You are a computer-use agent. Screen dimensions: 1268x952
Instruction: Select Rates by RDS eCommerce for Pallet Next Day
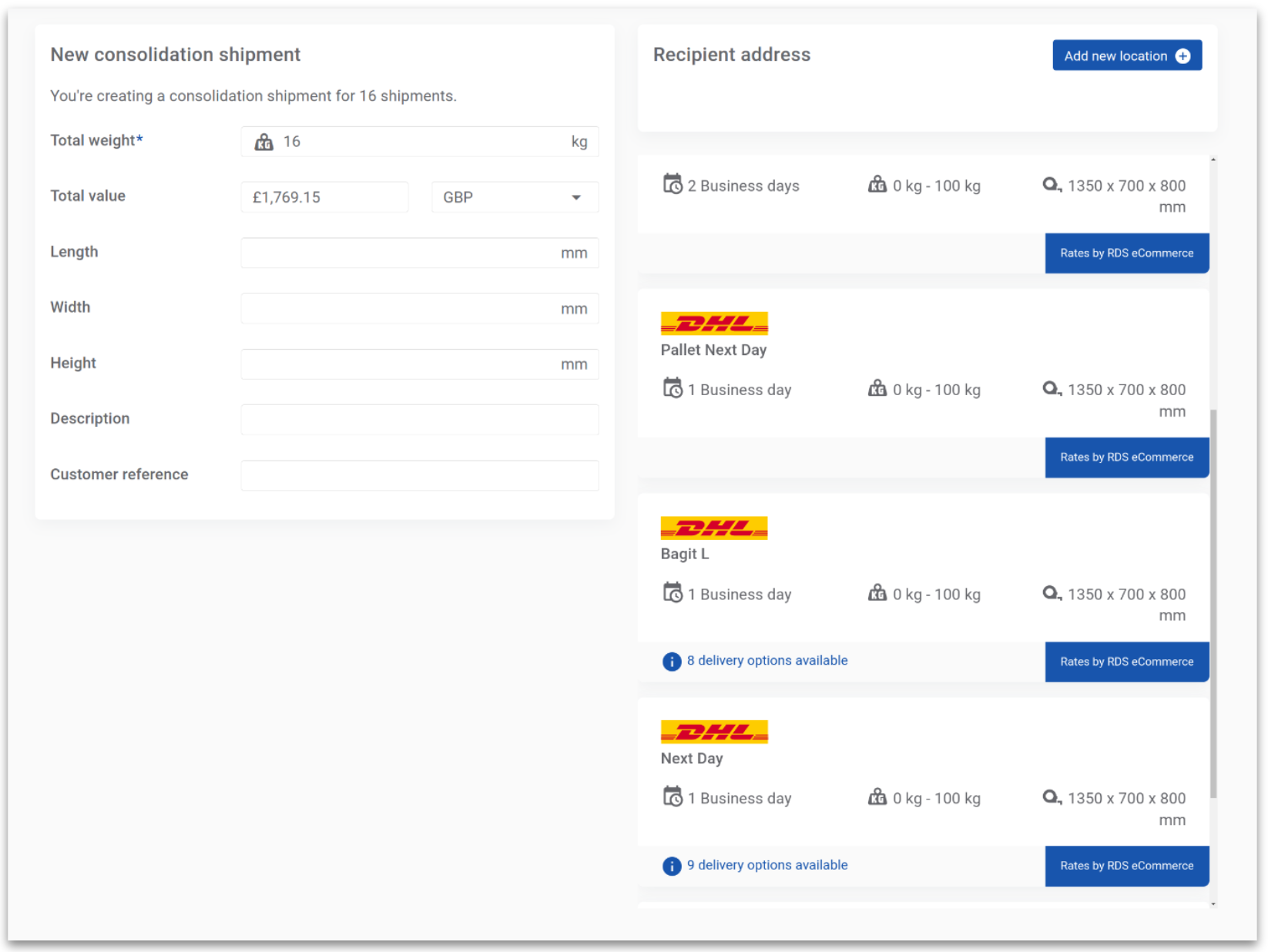tap(1125, 458)
